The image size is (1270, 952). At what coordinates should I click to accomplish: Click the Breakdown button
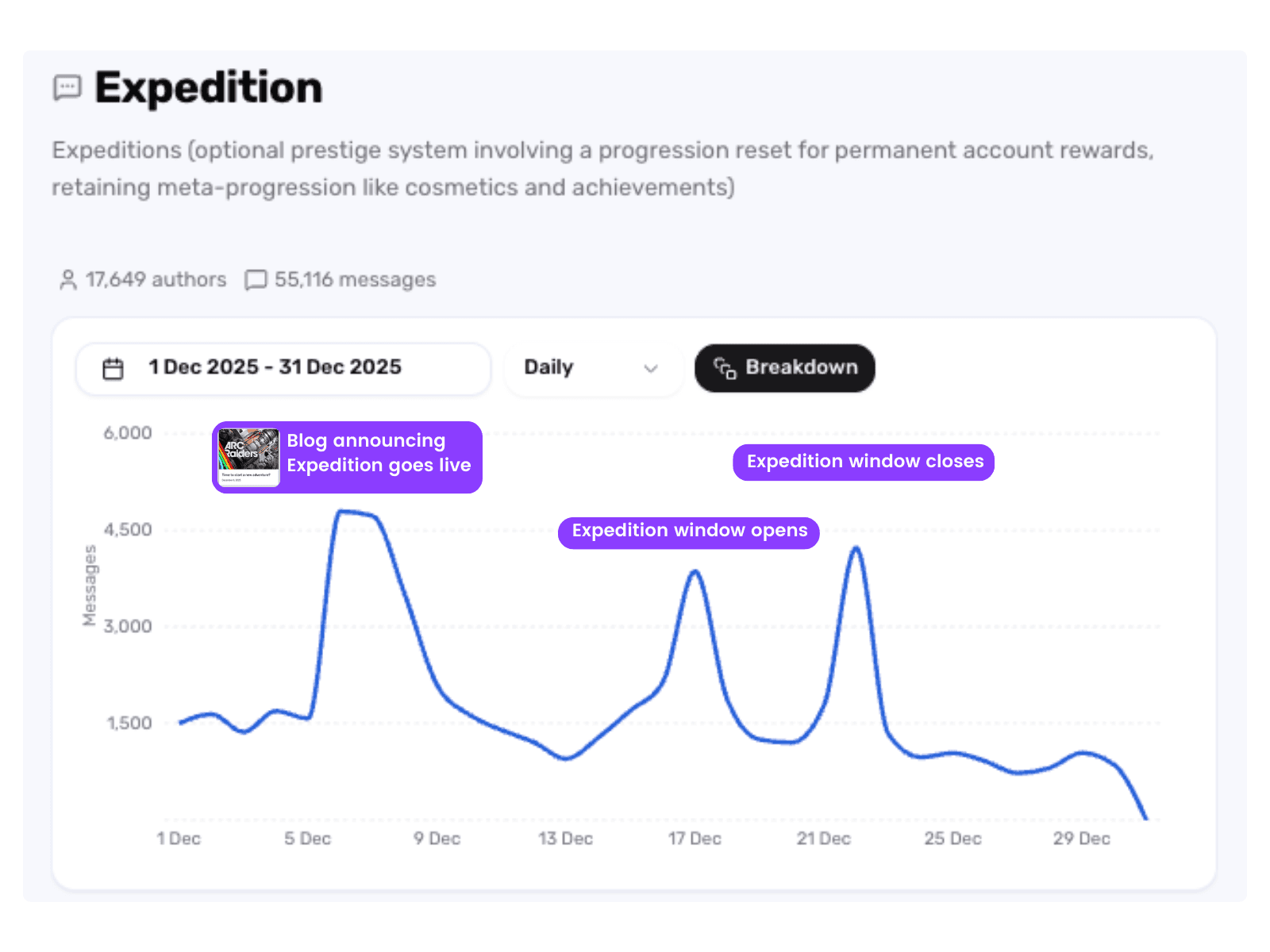point(784,368)
